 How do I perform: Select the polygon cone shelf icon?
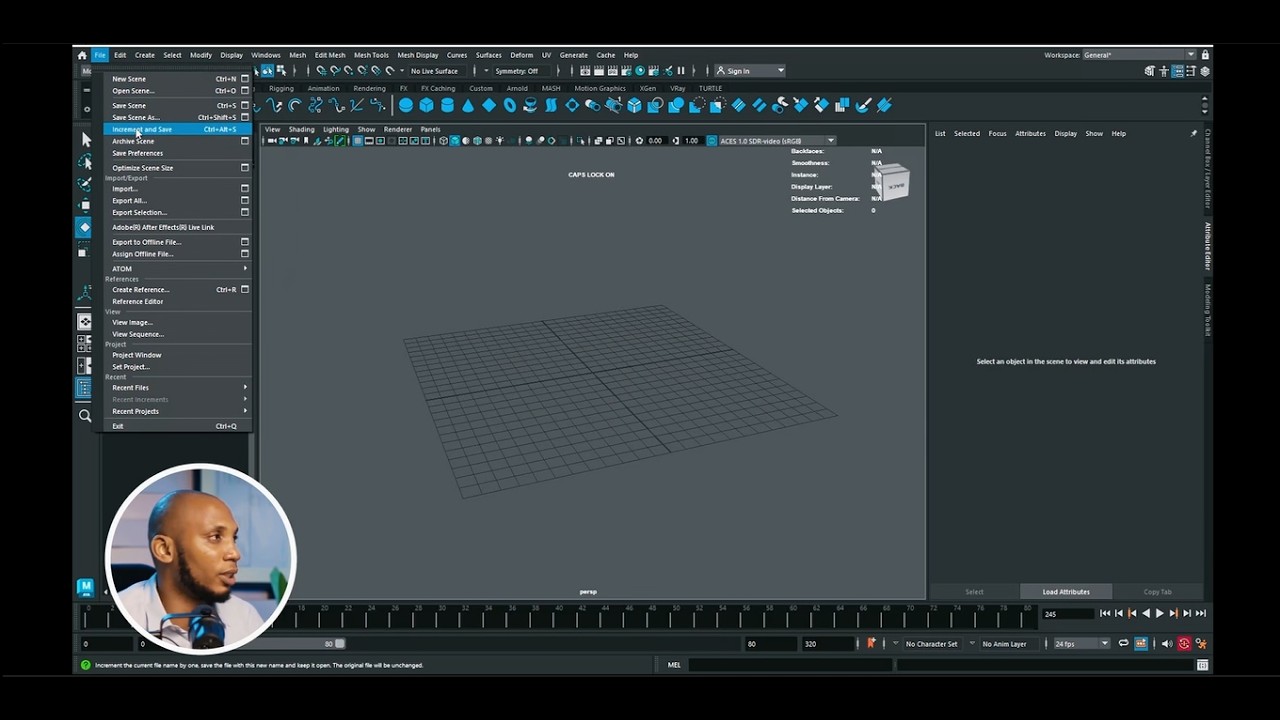(x=468, y=105)
